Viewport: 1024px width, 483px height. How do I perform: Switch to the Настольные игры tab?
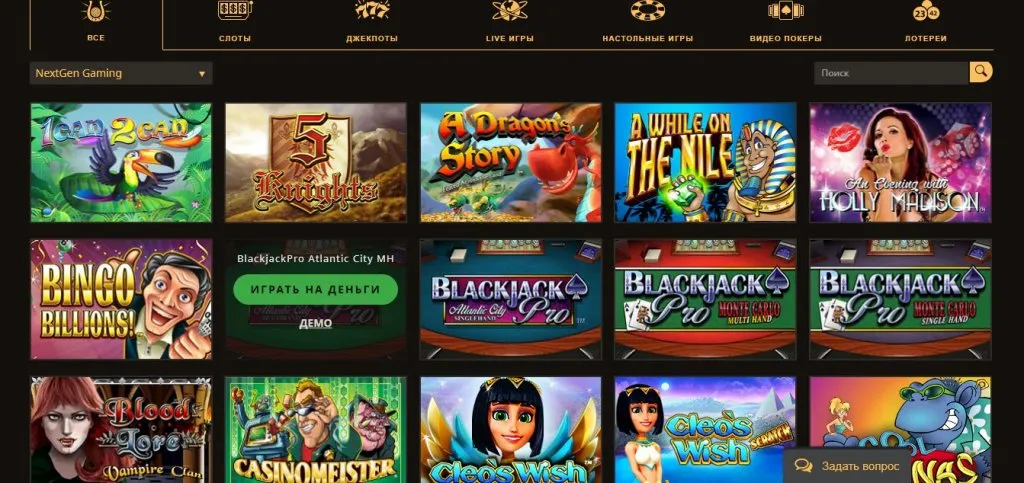click(647, 39)
